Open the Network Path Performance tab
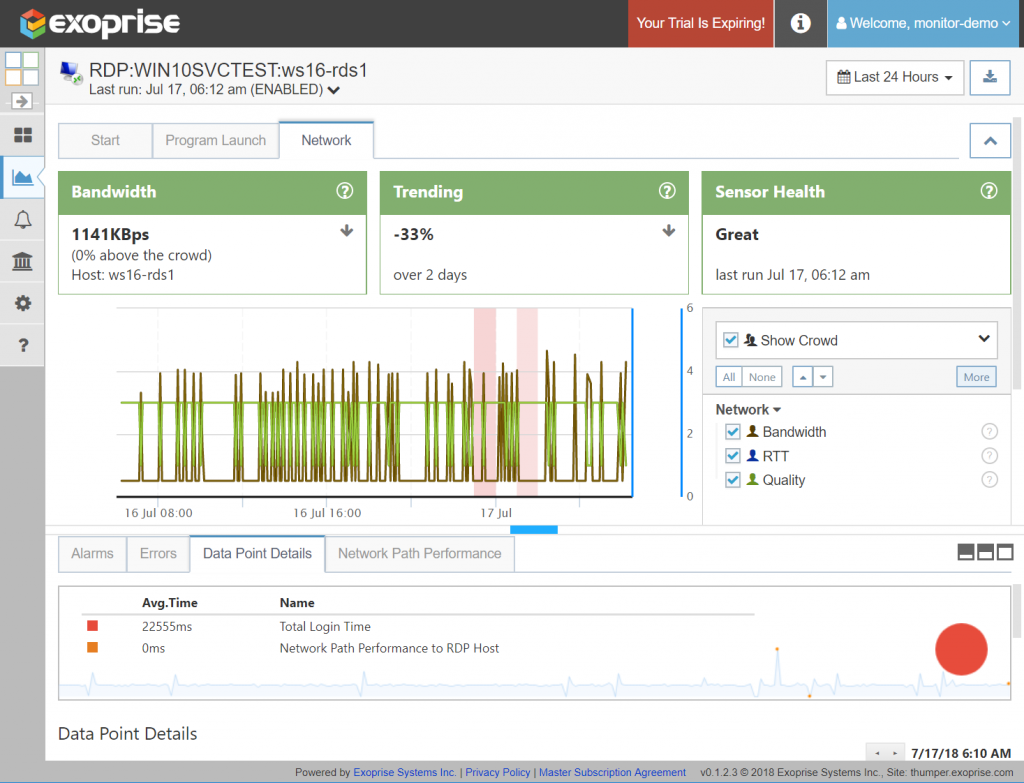 click(x=419, y=554)
